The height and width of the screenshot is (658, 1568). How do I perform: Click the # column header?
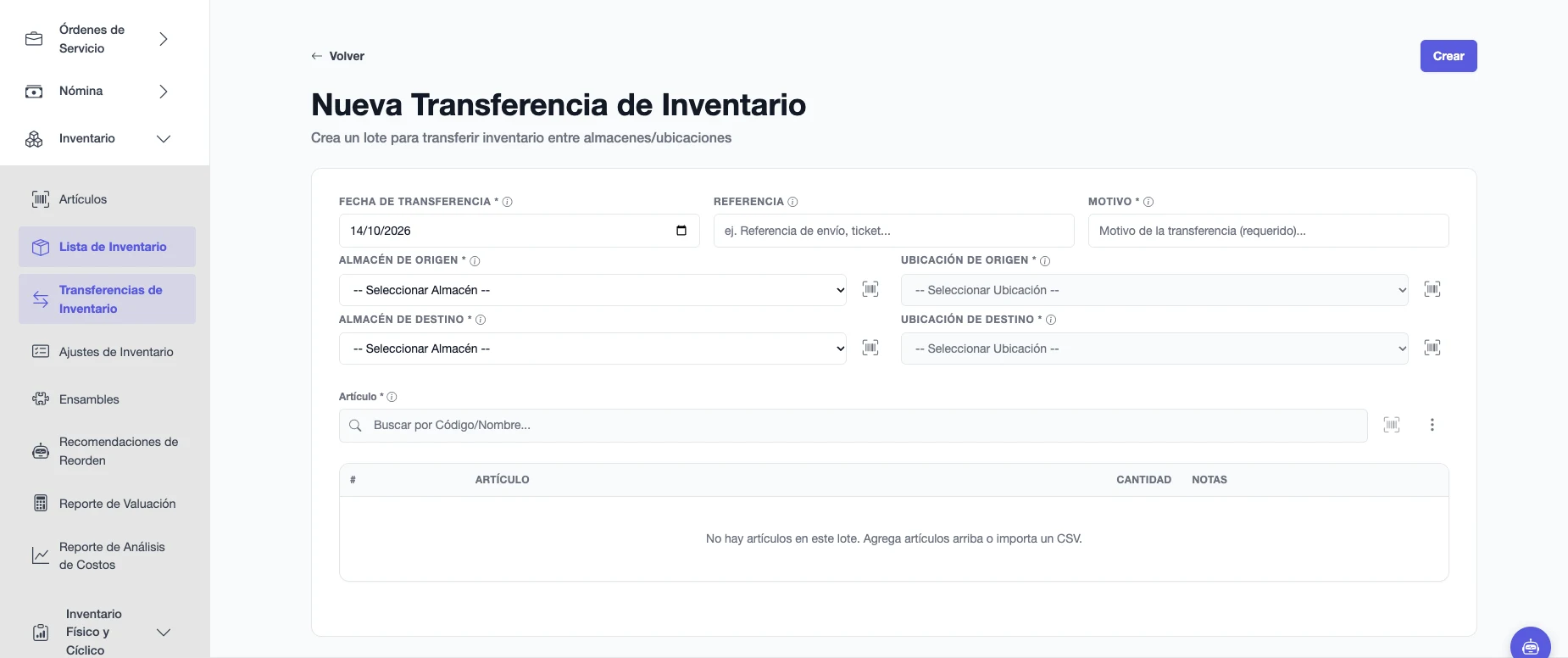point(353,480)
